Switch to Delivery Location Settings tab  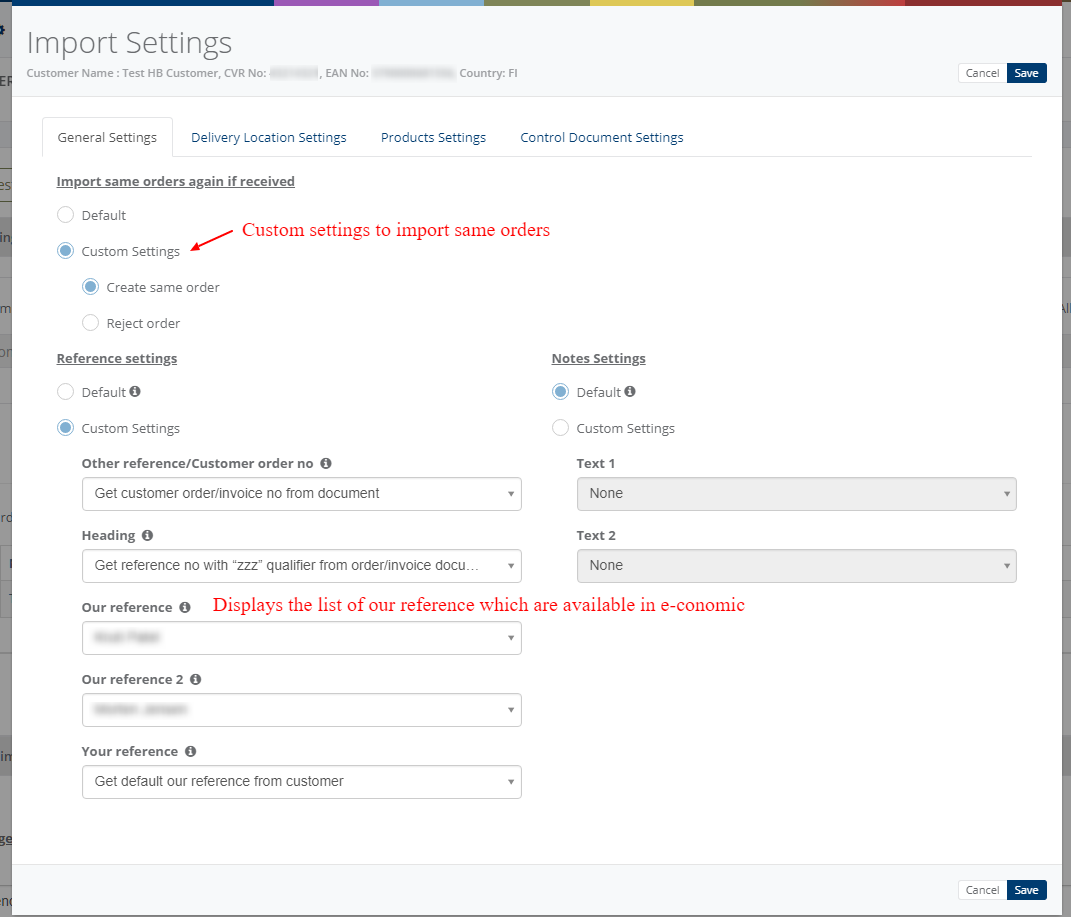(x=268, y=137)
